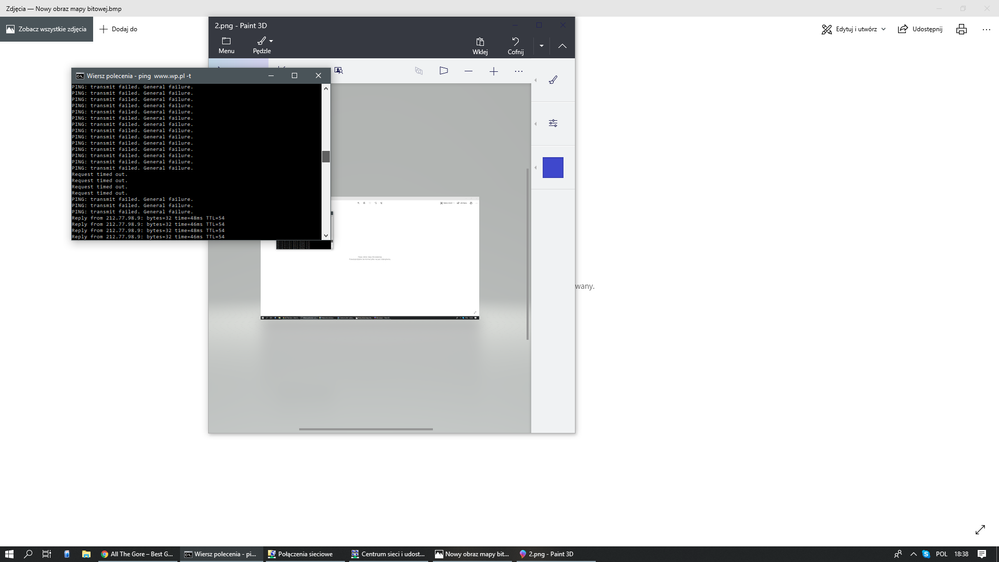Click the magic select icon in Paint 3D toolbar

point(338,71)
